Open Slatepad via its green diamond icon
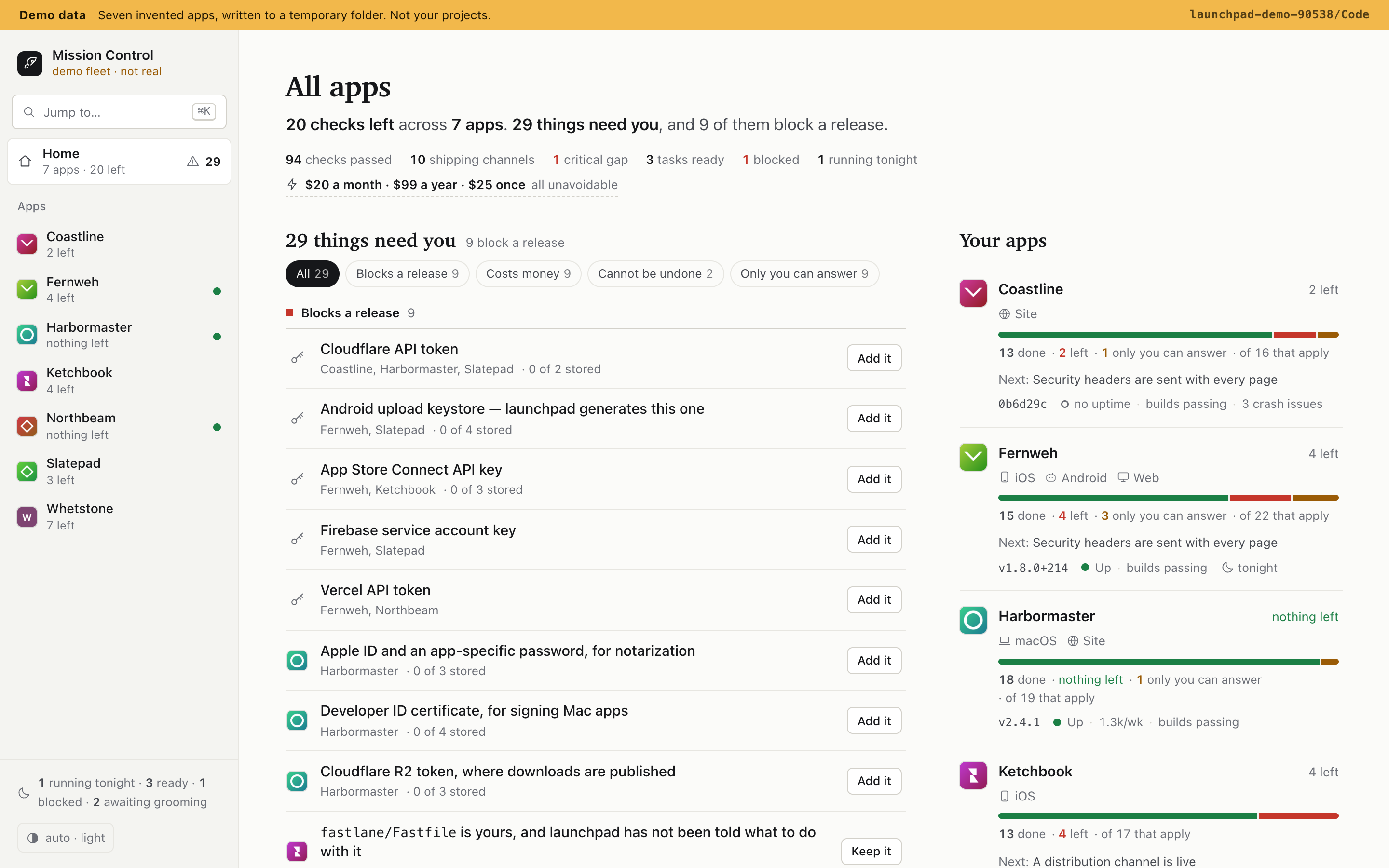 [x=27, y=471]
